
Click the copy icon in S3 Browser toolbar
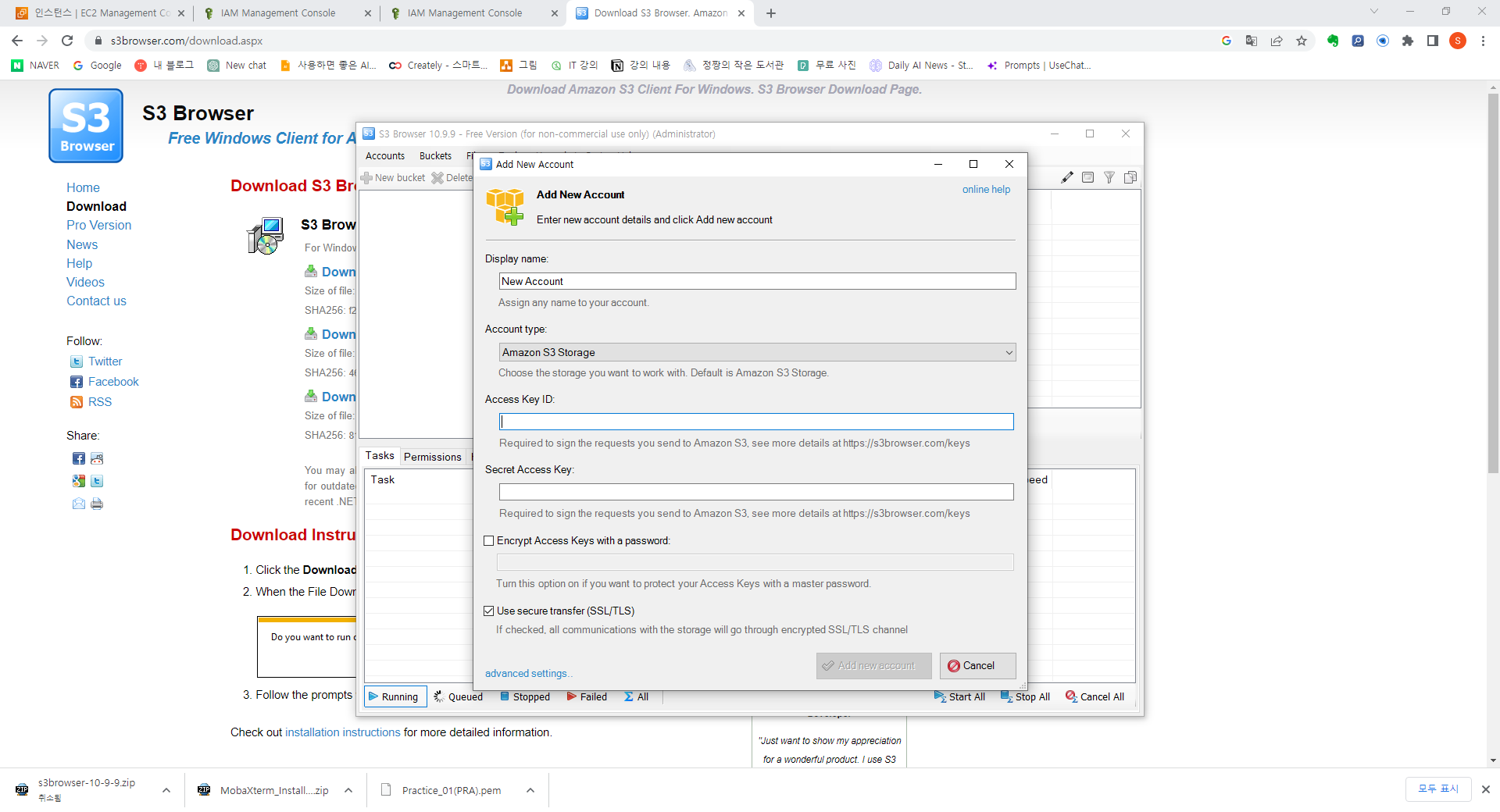click(1130, 177)
